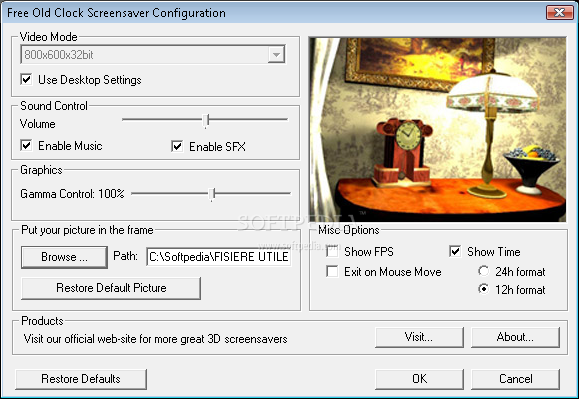The image size is (579, 399).
Task: Uncheck the Enable SFX option
Action: click(x=177, y=146)
